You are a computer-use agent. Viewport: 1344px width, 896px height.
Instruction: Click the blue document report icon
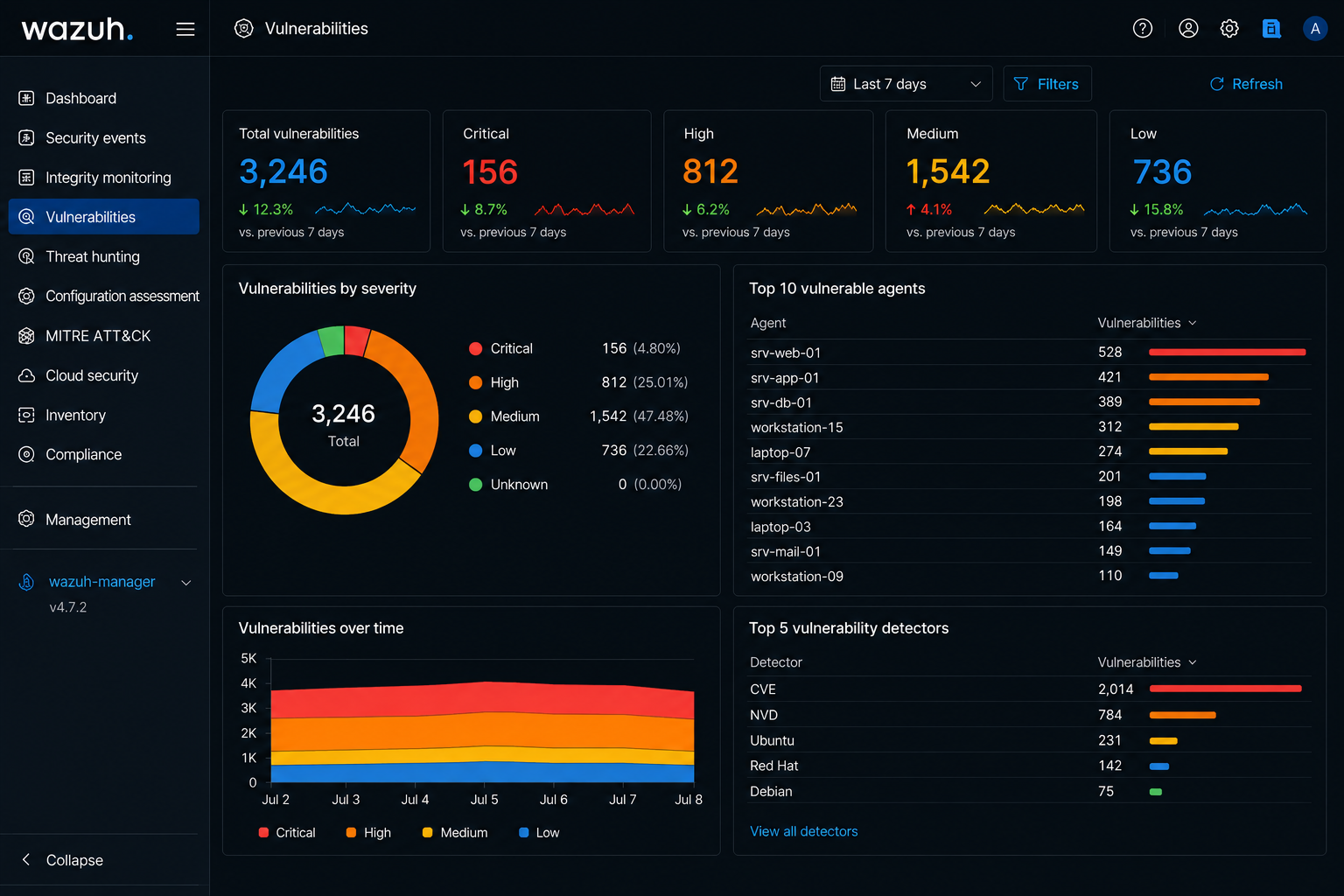point(1271,29)
